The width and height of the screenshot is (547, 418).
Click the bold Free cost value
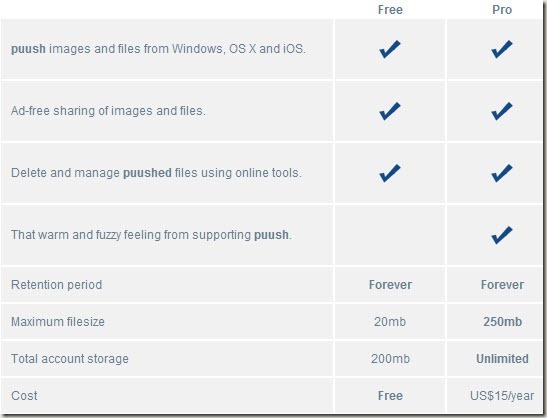click(x=390, y=396)
